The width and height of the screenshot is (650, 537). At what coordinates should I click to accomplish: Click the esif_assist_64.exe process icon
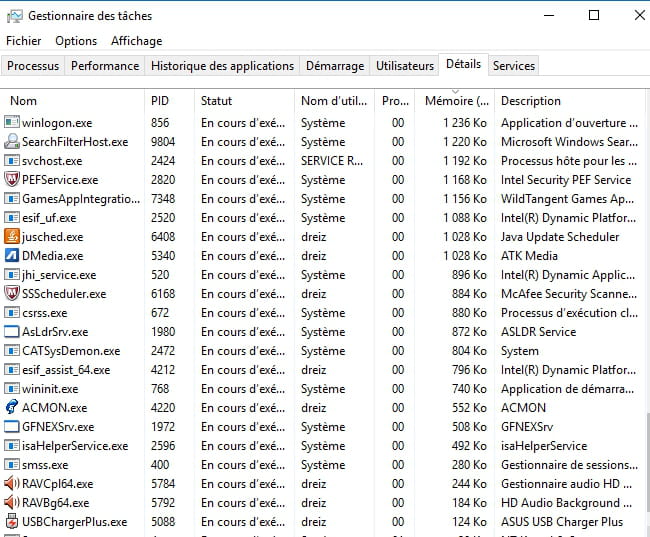pos(12,369)
